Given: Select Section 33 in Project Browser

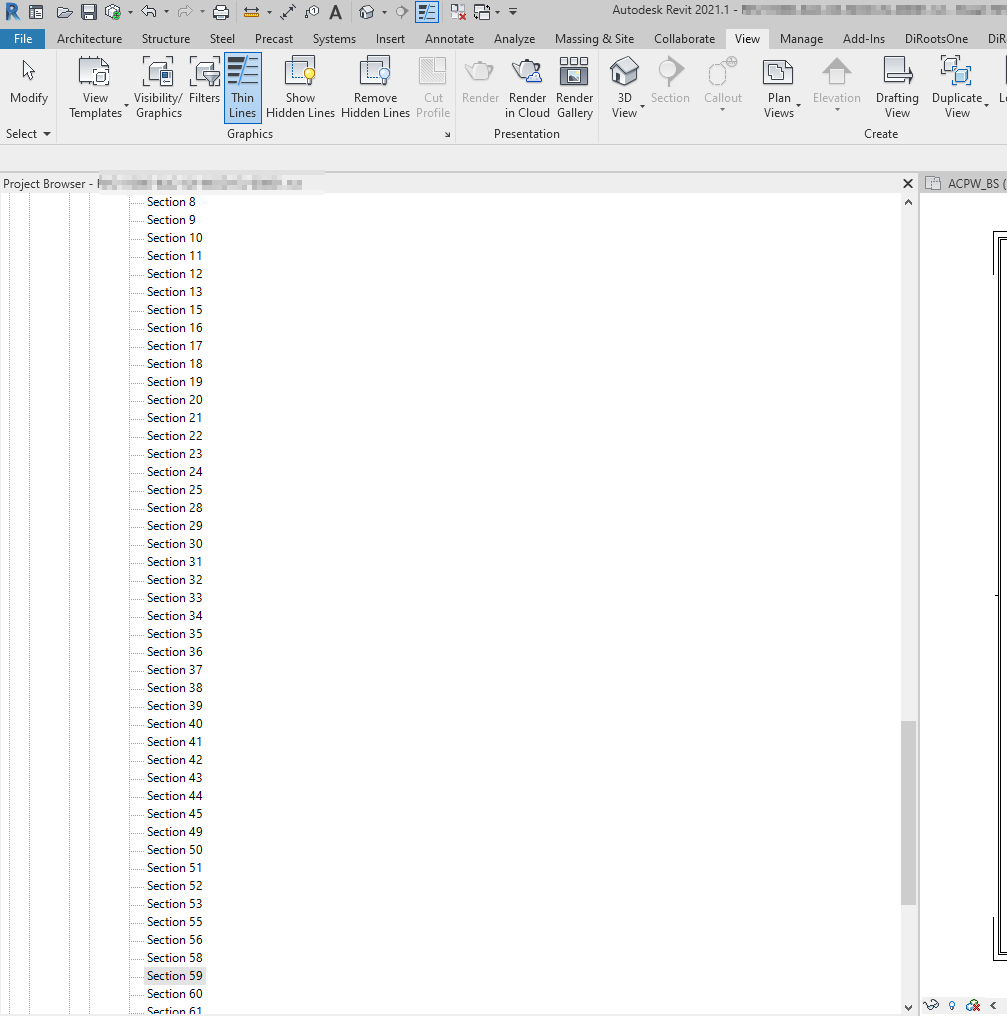Looking at the screenshot, I should point(174,598).
